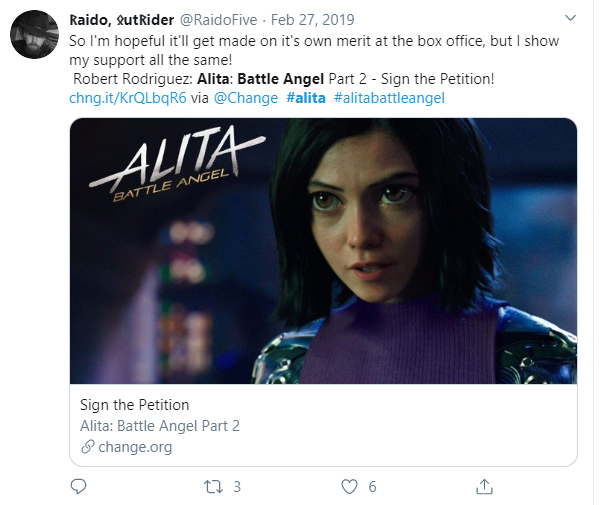The image size is (601, 505).
Task: Click 'Alita: Battle Angel Part 2' card description
Action: coord(160,426)
